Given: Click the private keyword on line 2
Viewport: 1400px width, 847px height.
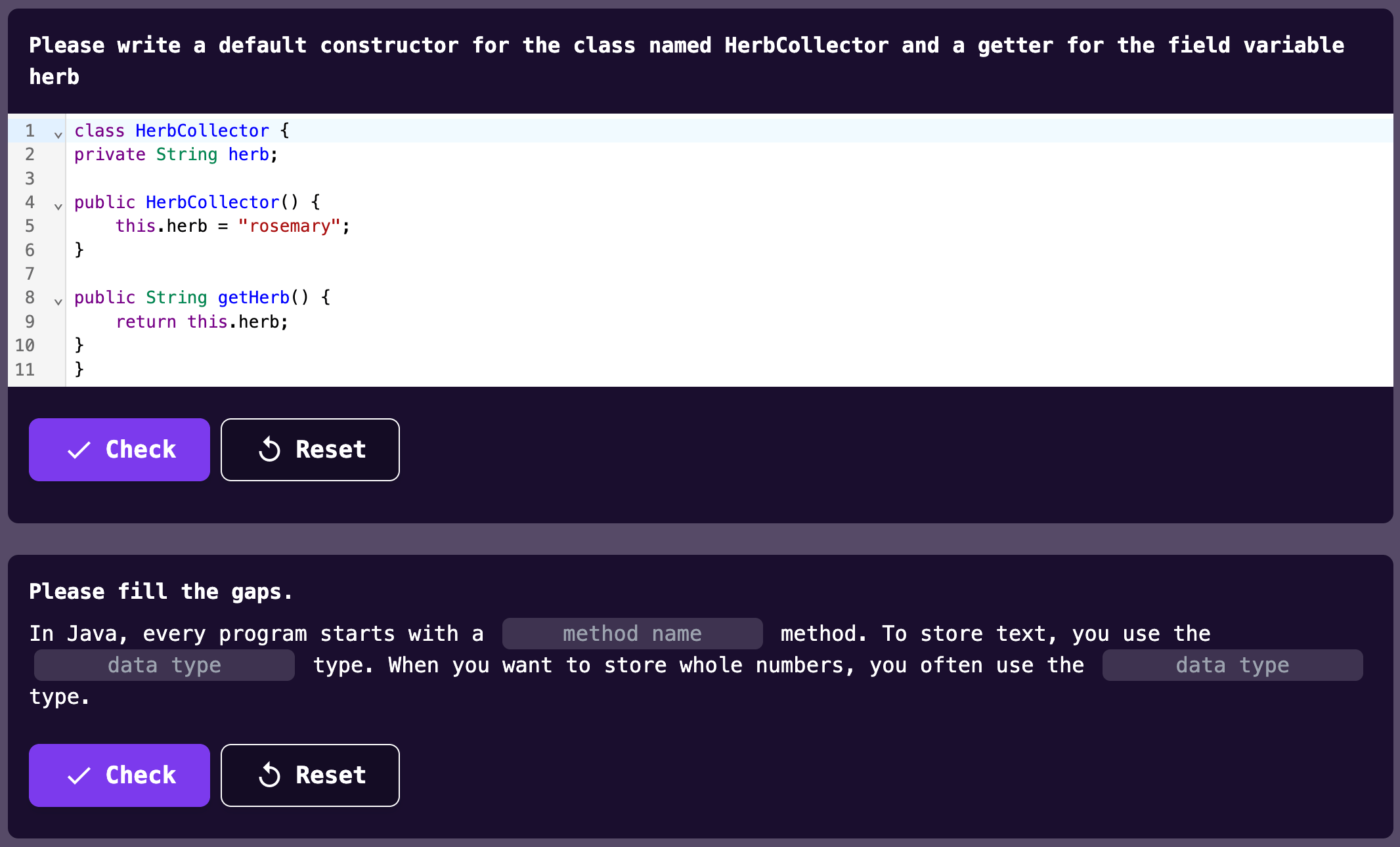Looking at the screenshot, I should coord(110,154).
